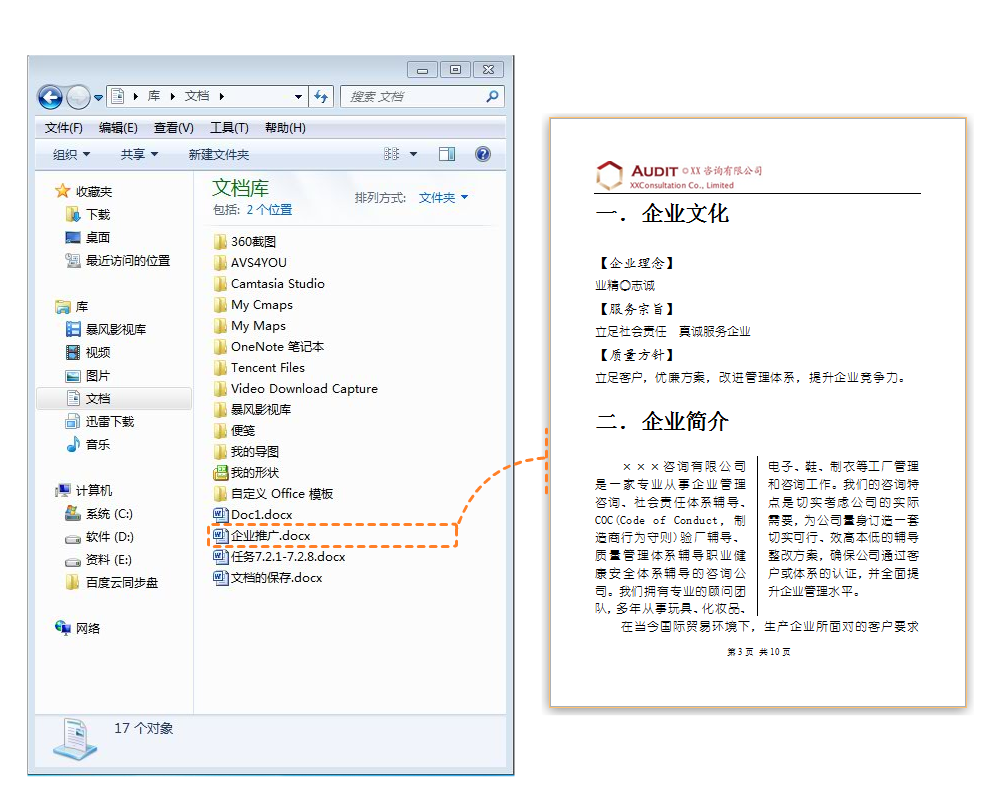
Task: Click the My Cmaps folder icon
Action: coord(220,305)
